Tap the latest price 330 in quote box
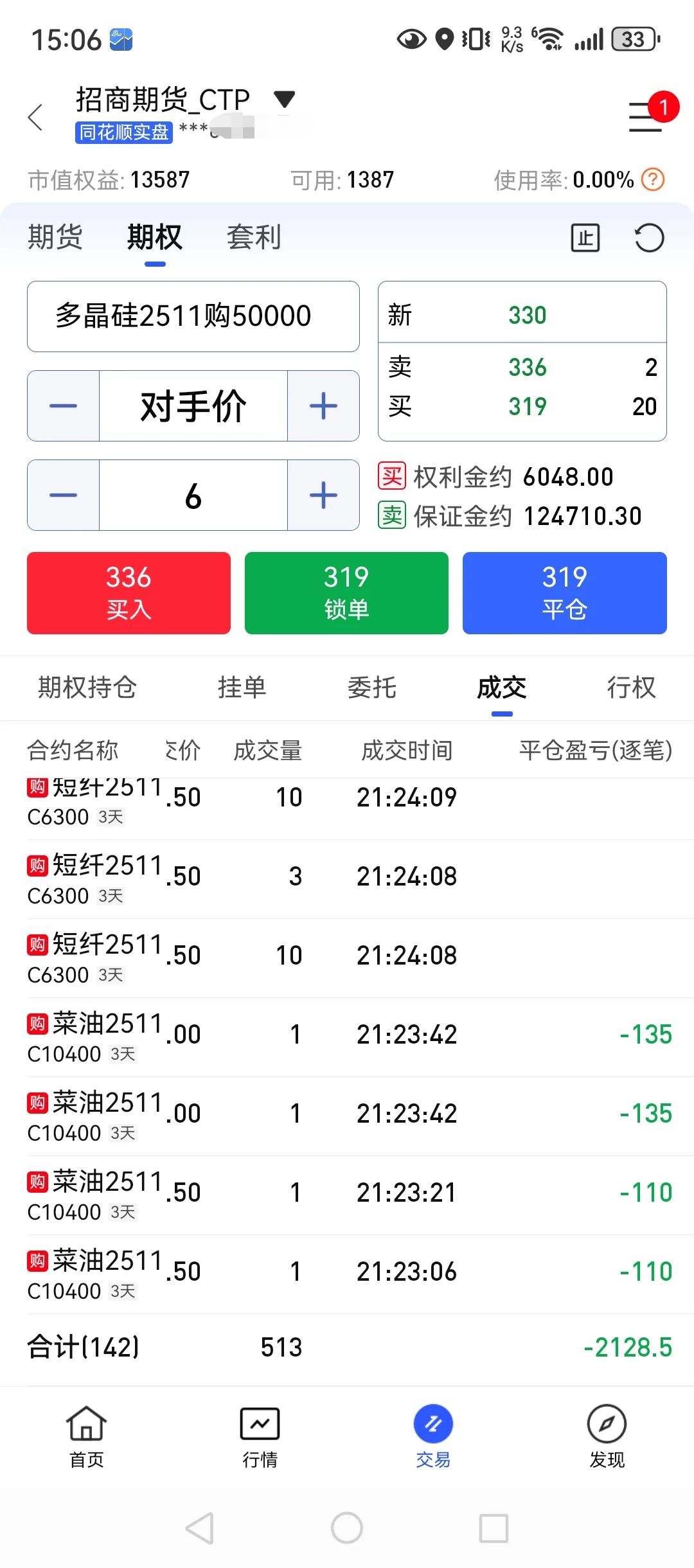 (528, 316)
